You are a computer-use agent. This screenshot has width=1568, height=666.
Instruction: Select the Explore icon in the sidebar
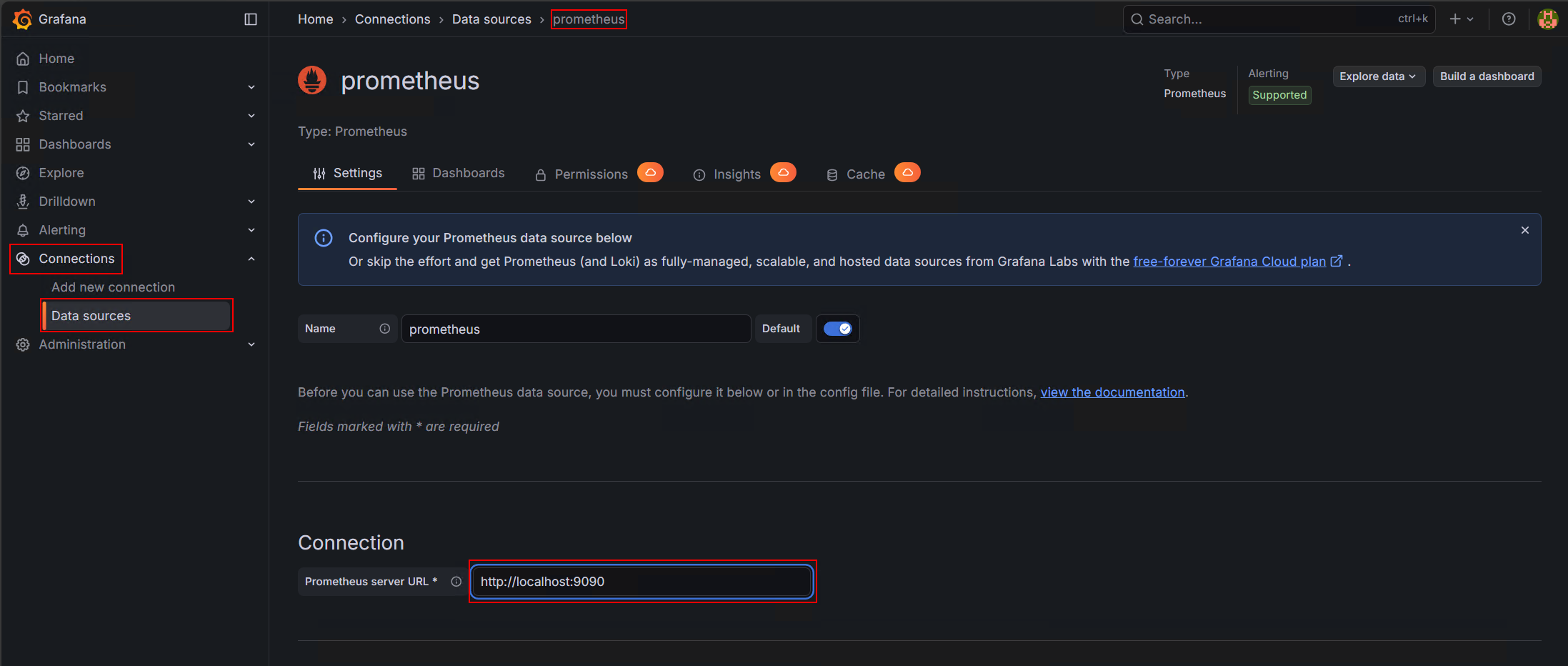point(22,173)
